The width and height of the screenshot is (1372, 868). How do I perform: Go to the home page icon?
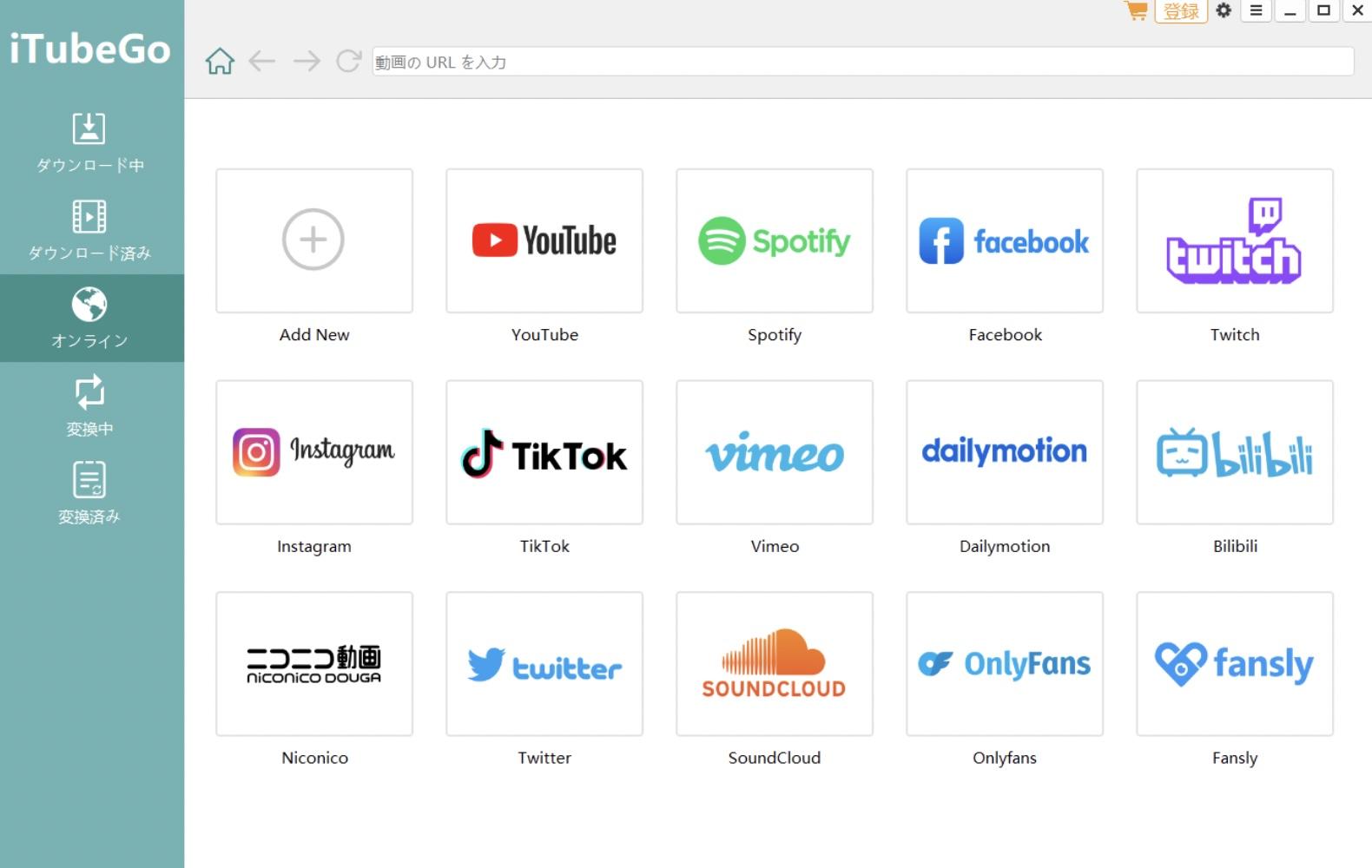220,62
